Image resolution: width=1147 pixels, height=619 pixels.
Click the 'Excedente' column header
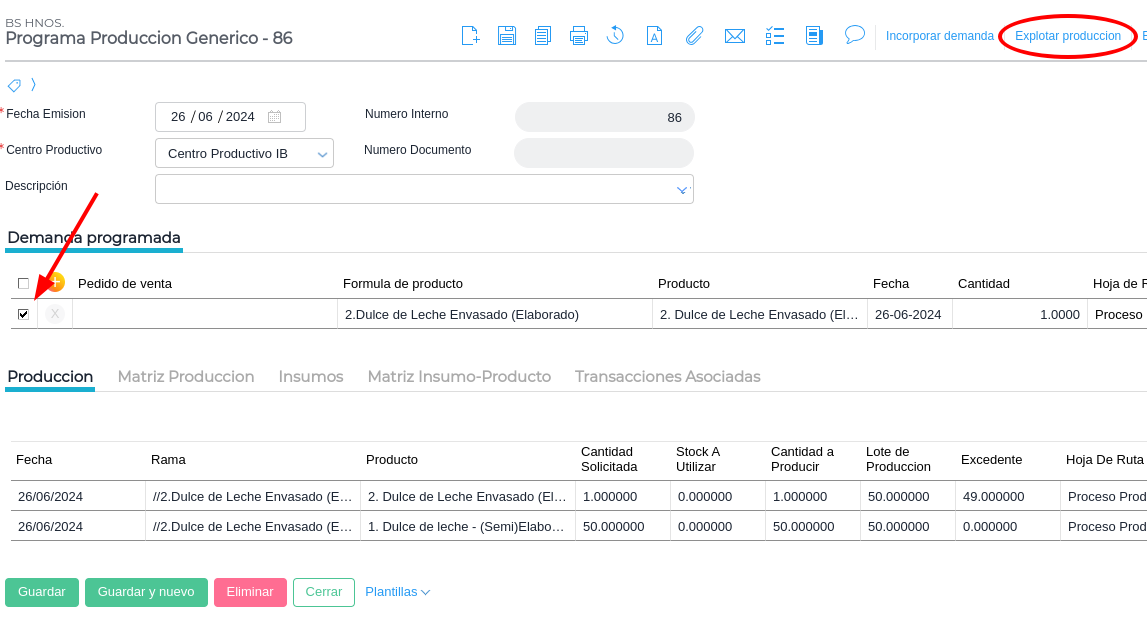(x=991, y=459)
